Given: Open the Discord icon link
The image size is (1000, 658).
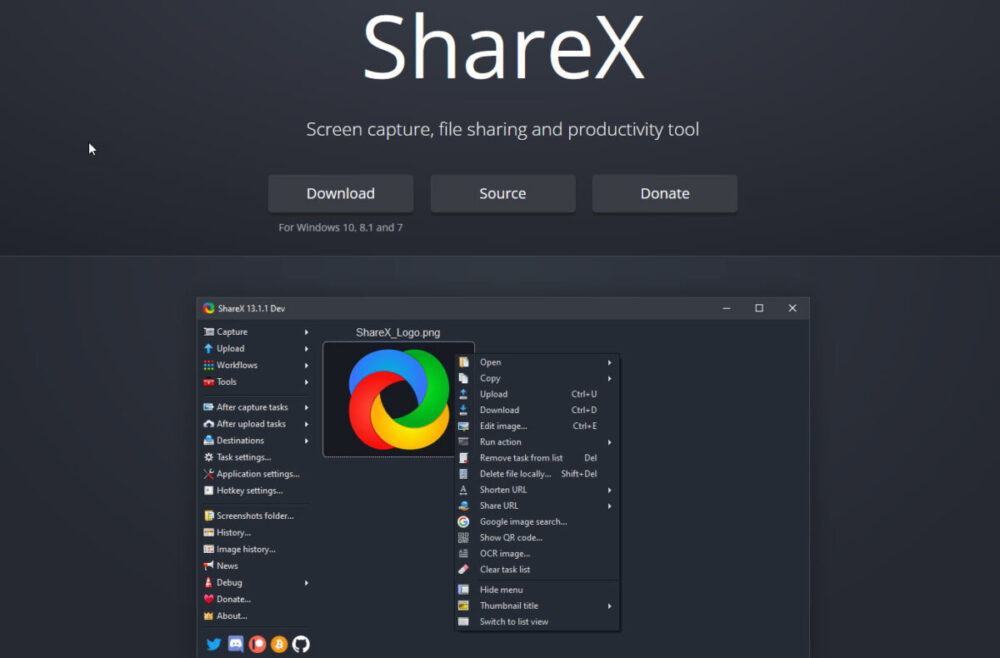Looking at the screenshot, I should 235,644.
